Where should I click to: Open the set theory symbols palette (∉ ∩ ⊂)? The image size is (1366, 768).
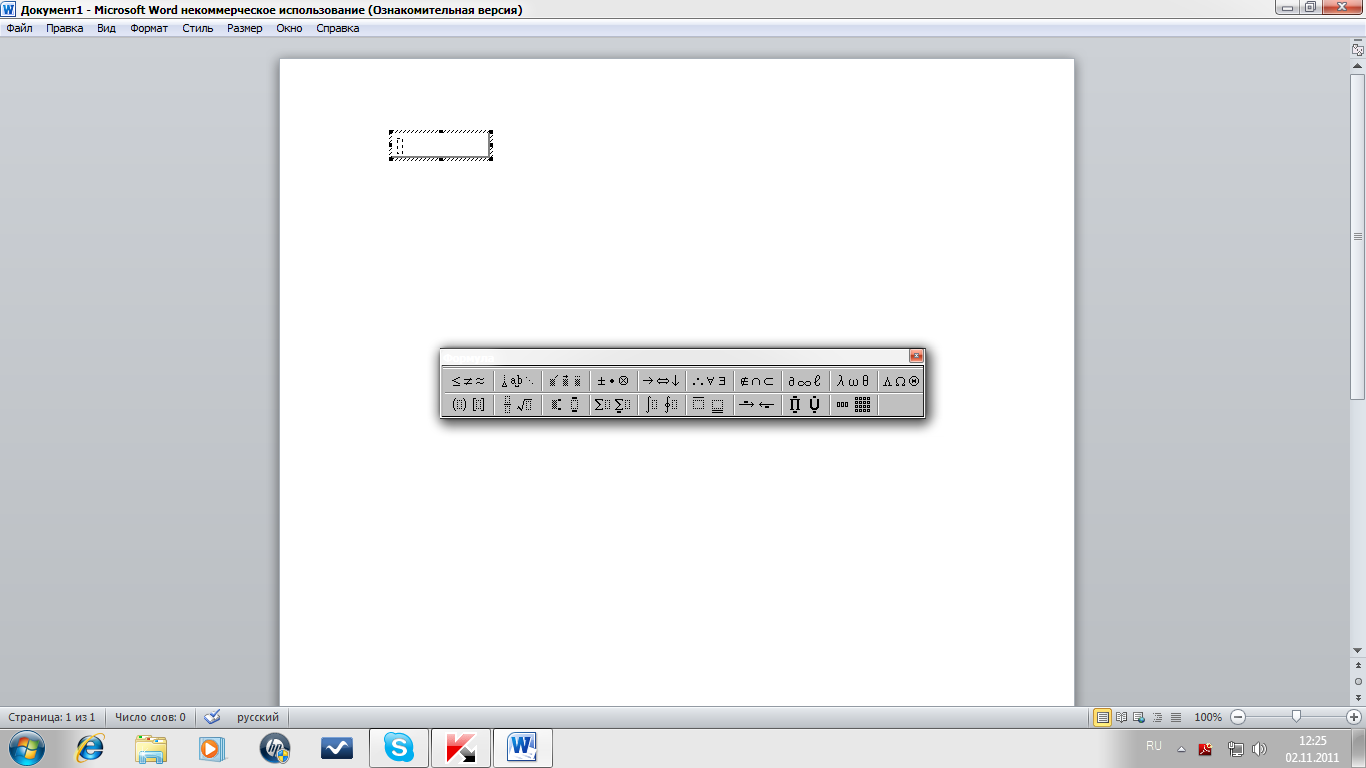click(757, 381)
